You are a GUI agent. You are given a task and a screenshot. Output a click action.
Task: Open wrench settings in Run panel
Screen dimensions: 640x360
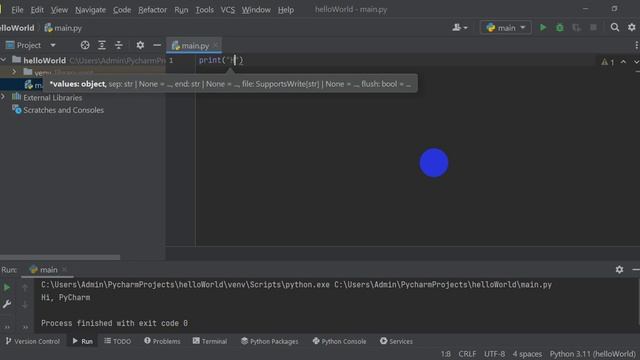point(7,304)
